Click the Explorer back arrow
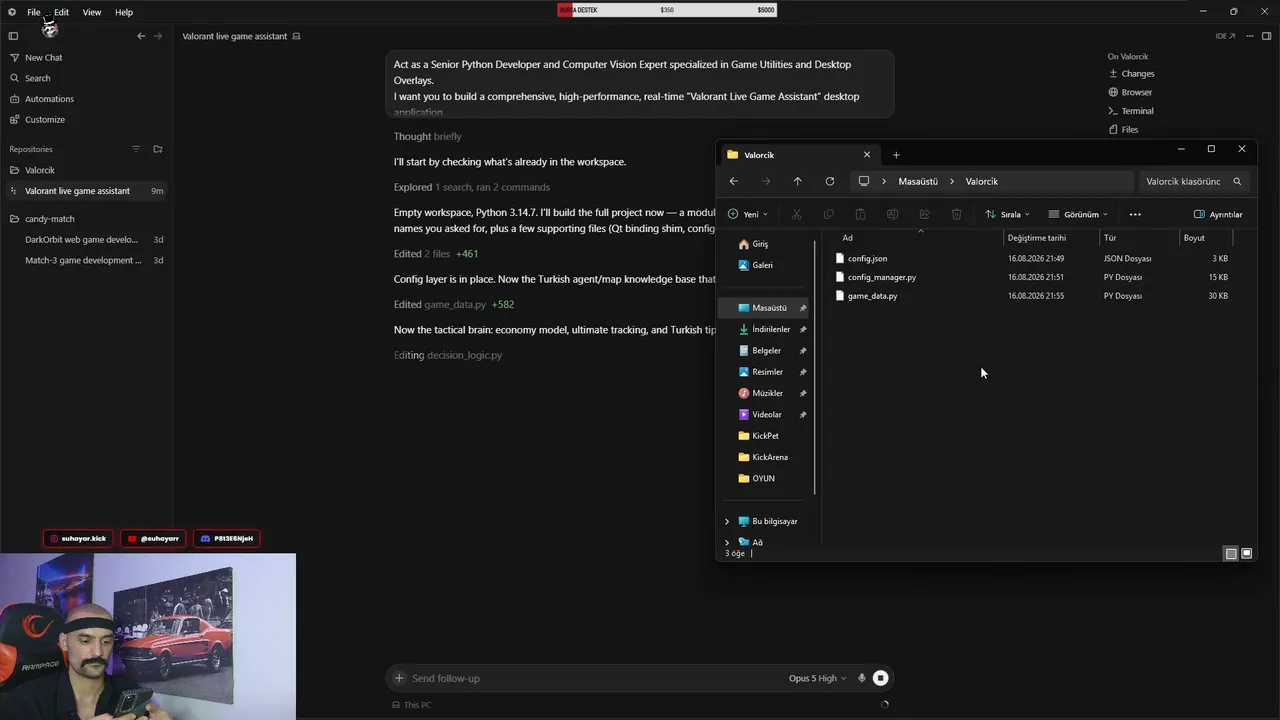 click(734, 181)
